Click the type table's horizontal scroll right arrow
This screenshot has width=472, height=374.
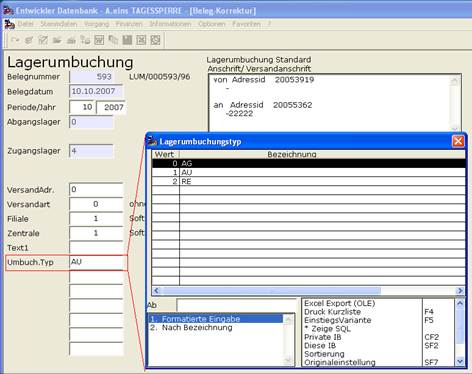click(x=460, y=291)
